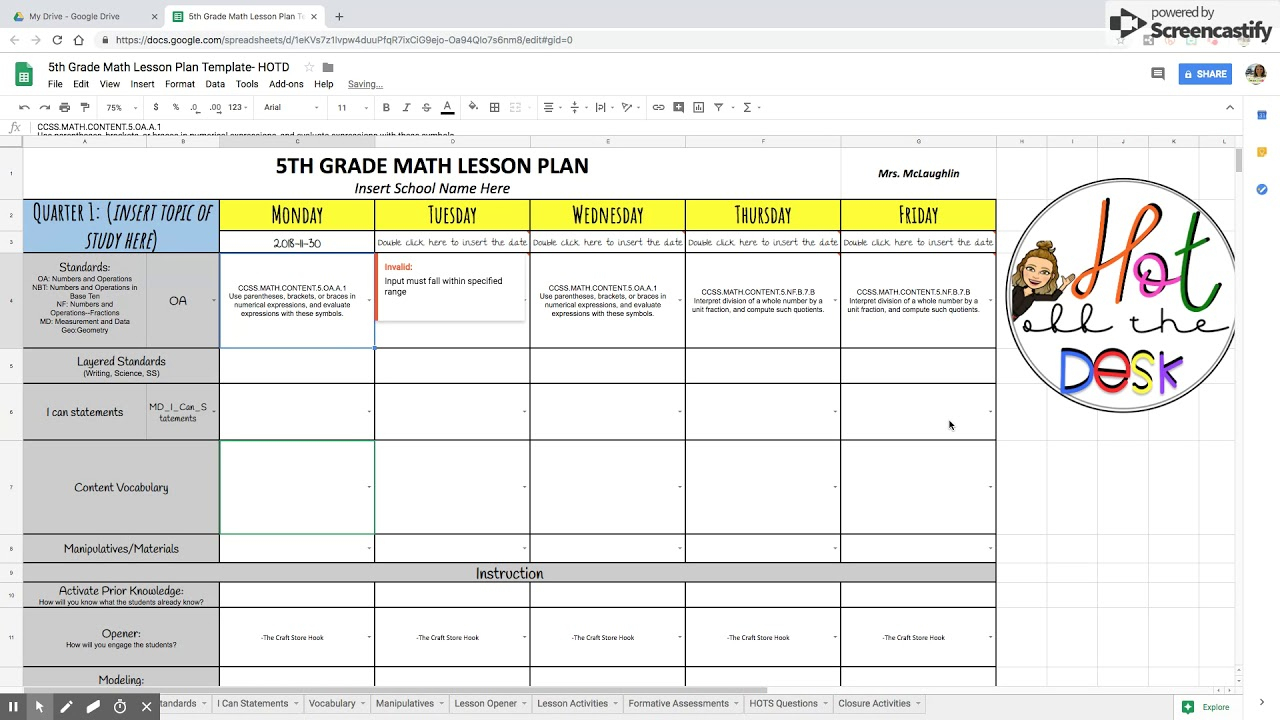Screen dimensions: 1280x720
Task: Toggle bold formatting
Action: click(x=386, y=107)
